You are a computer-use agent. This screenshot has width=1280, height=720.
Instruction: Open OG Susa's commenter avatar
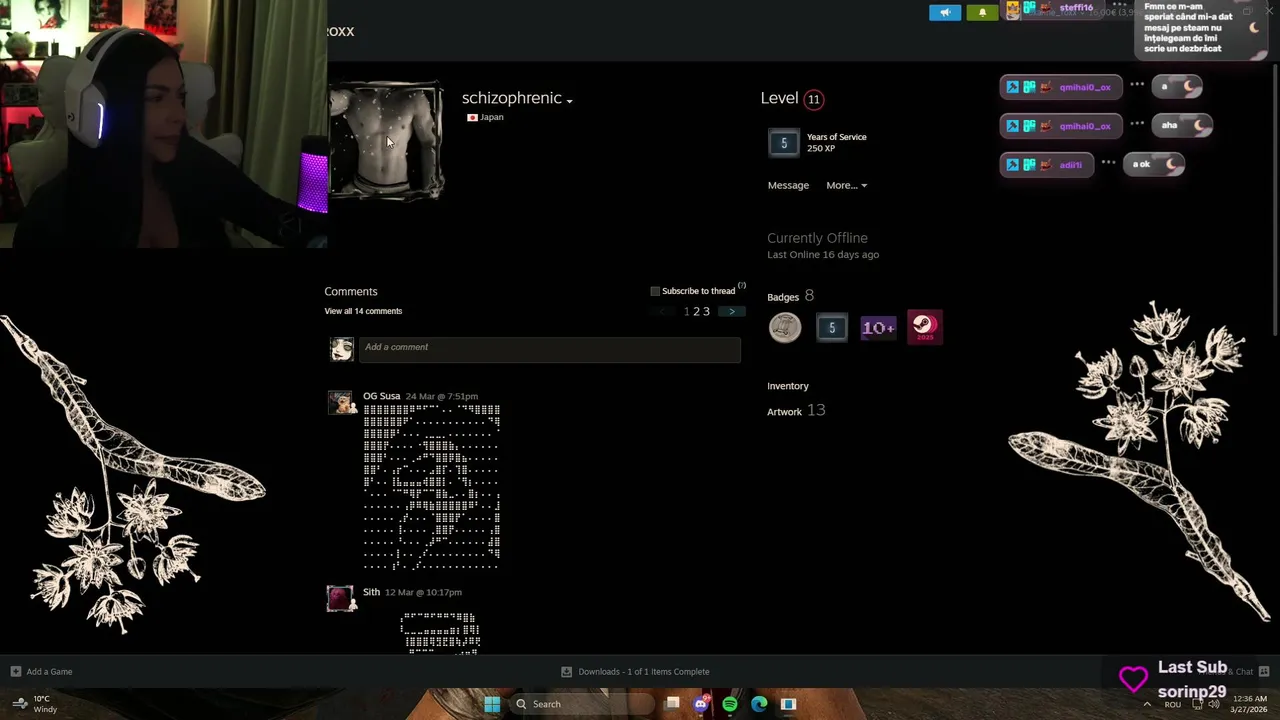[341, 402]
